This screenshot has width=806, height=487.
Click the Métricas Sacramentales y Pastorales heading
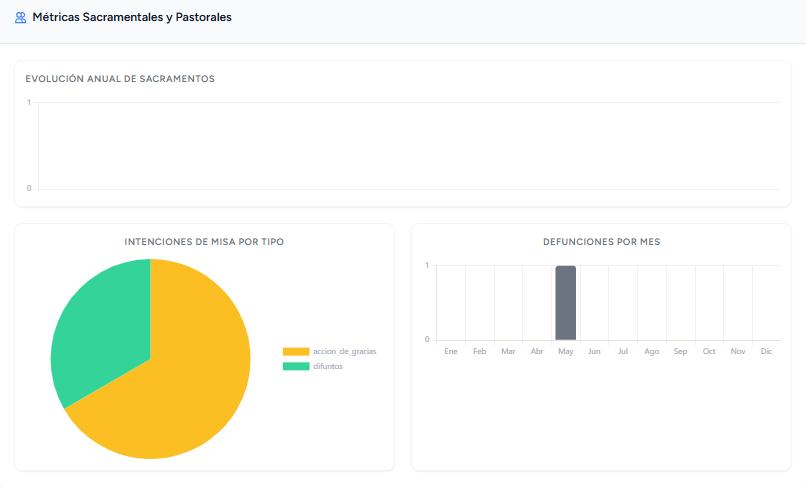point(132,17)
